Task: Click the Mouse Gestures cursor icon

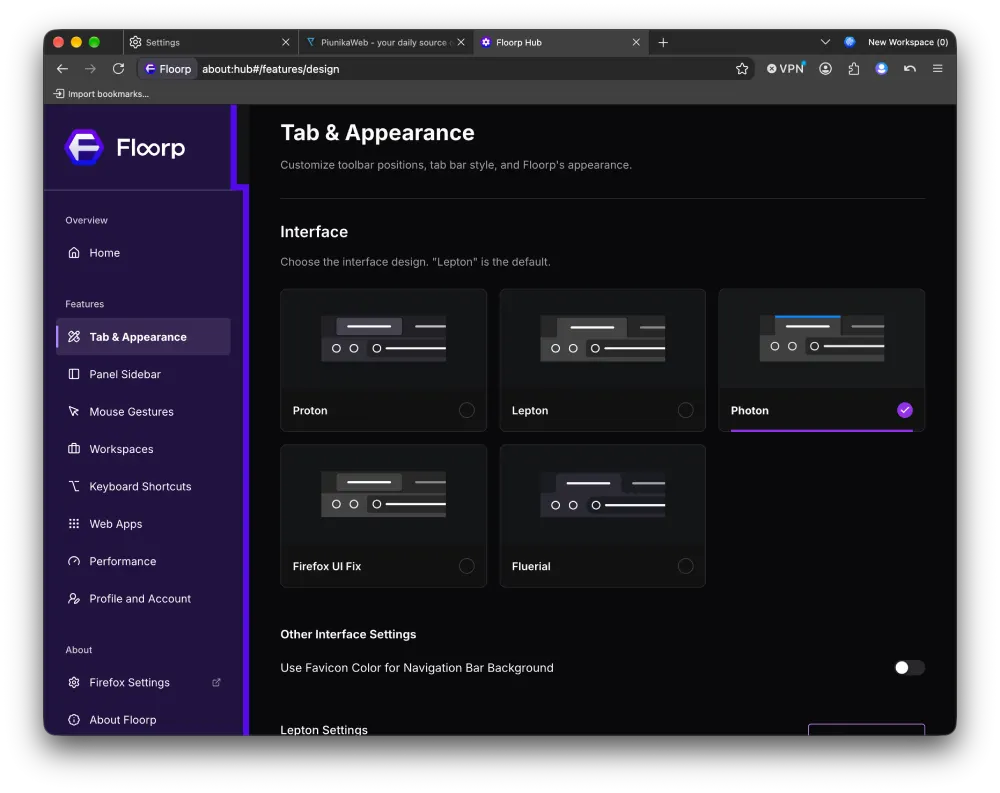Action: pyautogui.click(x=74, y=411)
